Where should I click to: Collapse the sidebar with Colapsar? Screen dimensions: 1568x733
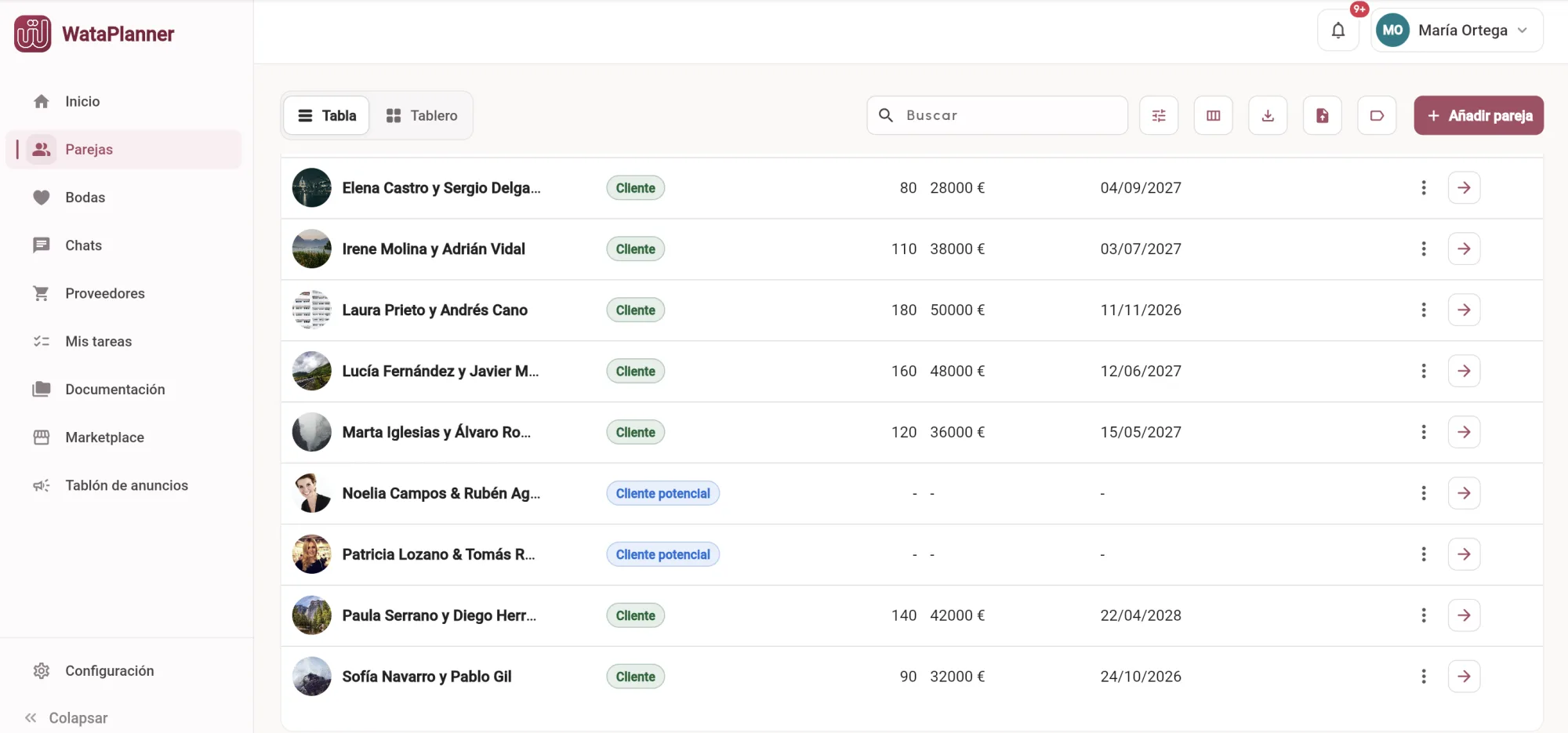[66, 718]
